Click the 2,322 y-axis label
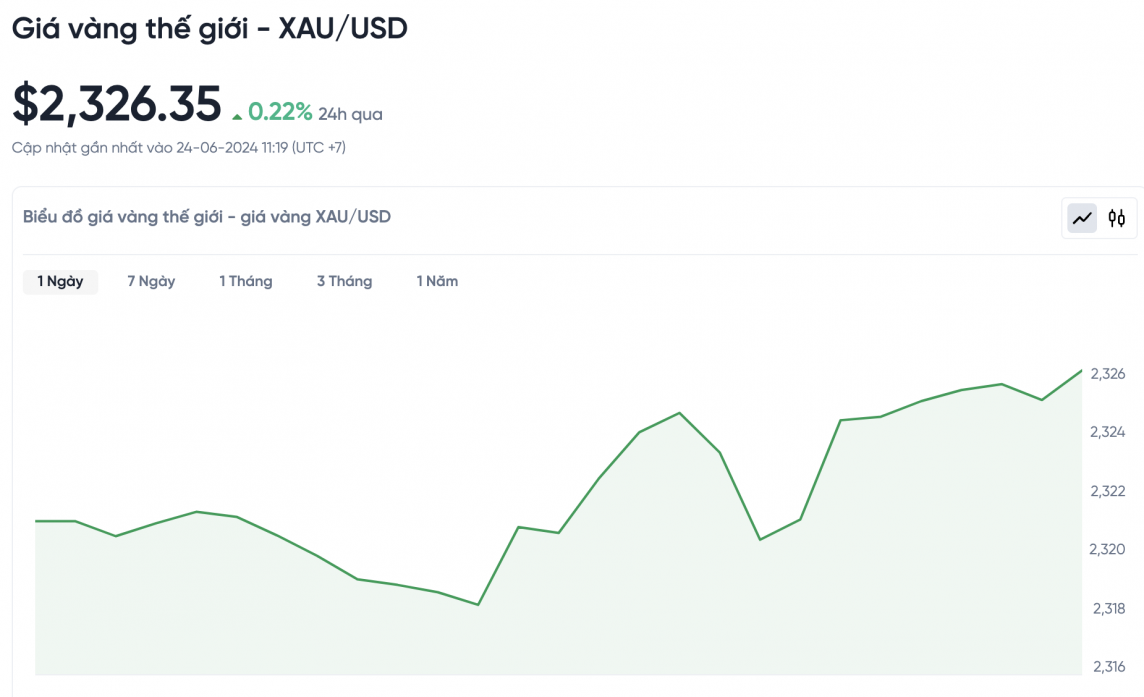The height and width of the screenshot is (697, 1144). pyautogui.click(x=1107, y=491)
